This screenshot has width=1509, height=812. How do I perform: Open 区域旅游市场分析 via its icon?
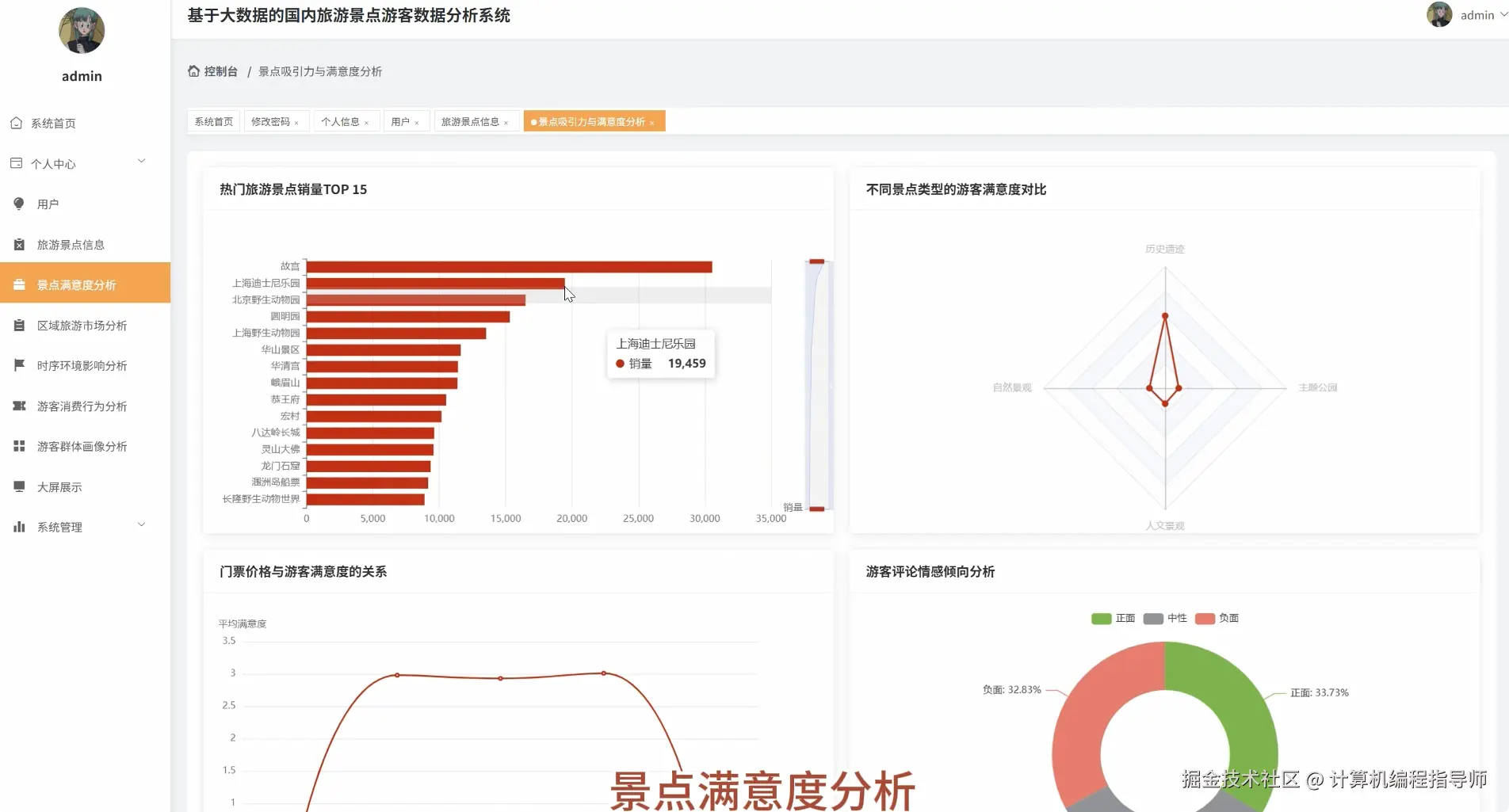[x=19, y=325]
